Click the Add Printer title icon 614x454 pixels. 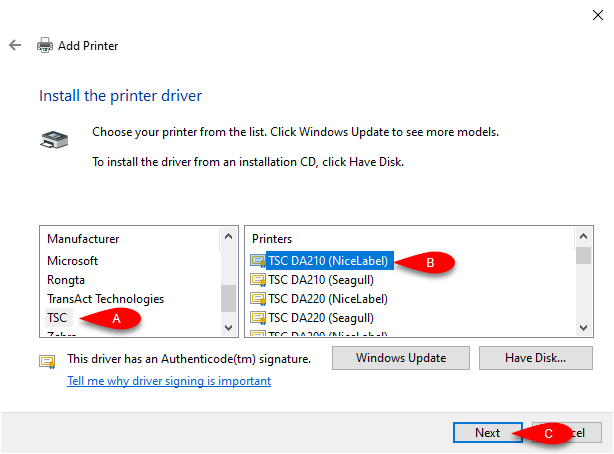[45, 45]
